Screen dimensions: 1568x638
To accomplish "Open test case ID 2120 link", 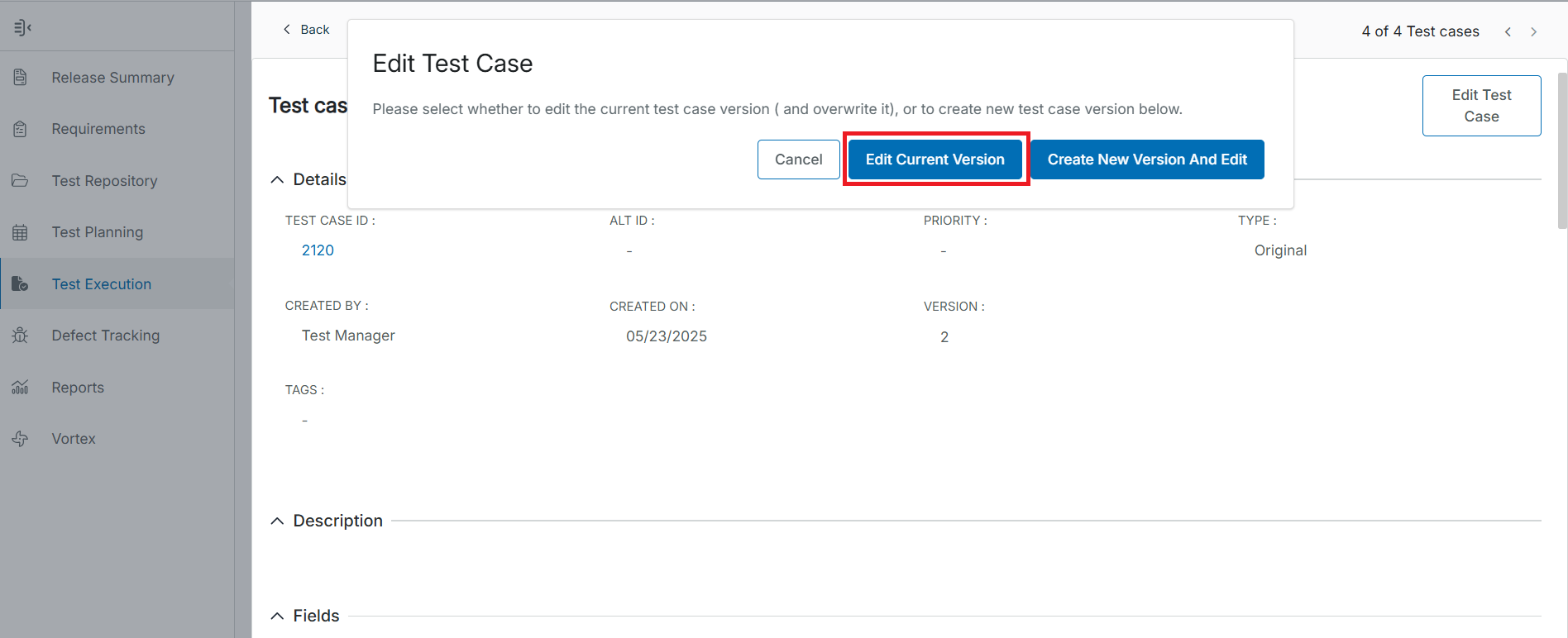I will 318,250.
